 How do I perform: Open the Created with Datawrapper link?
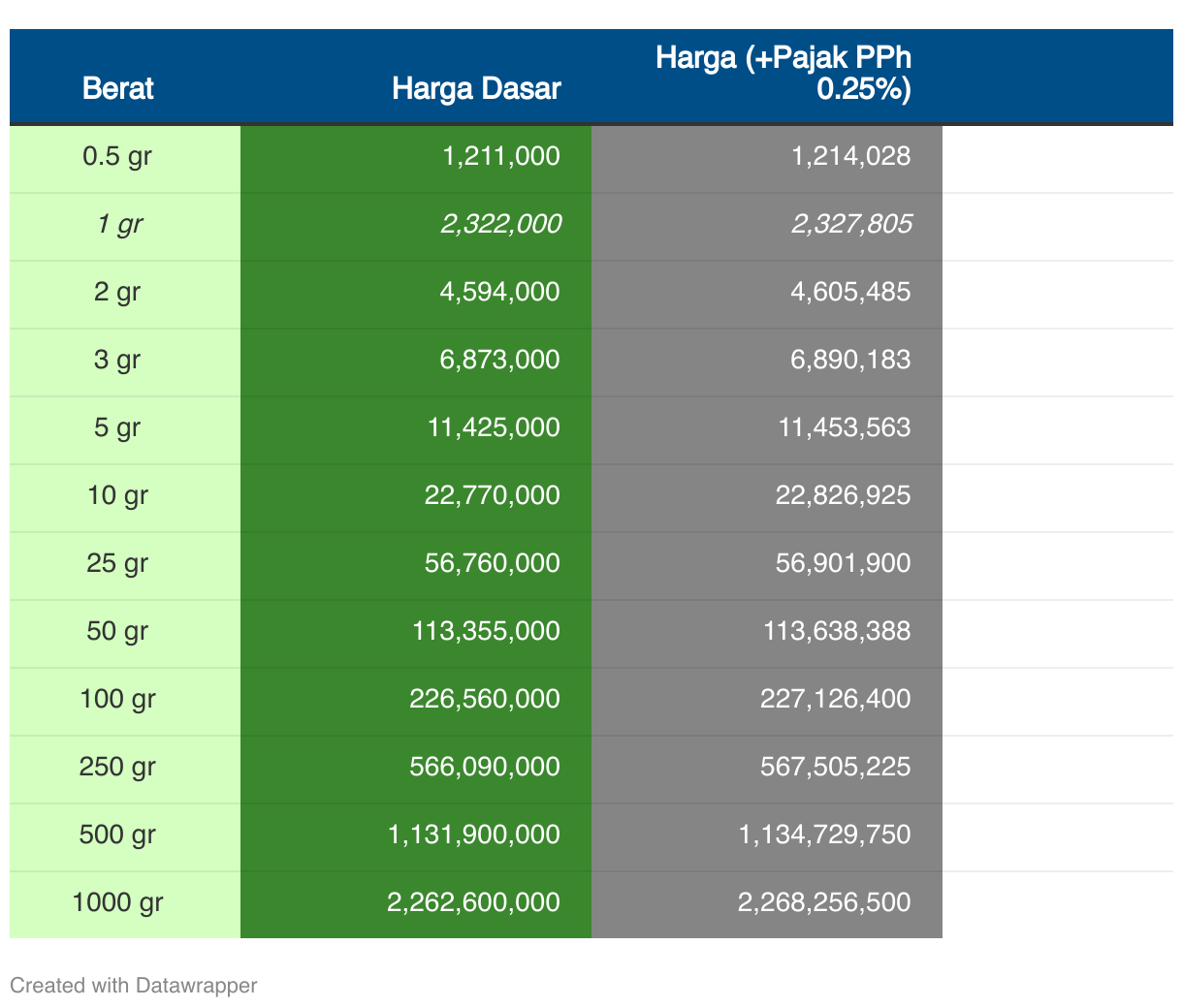134,986
